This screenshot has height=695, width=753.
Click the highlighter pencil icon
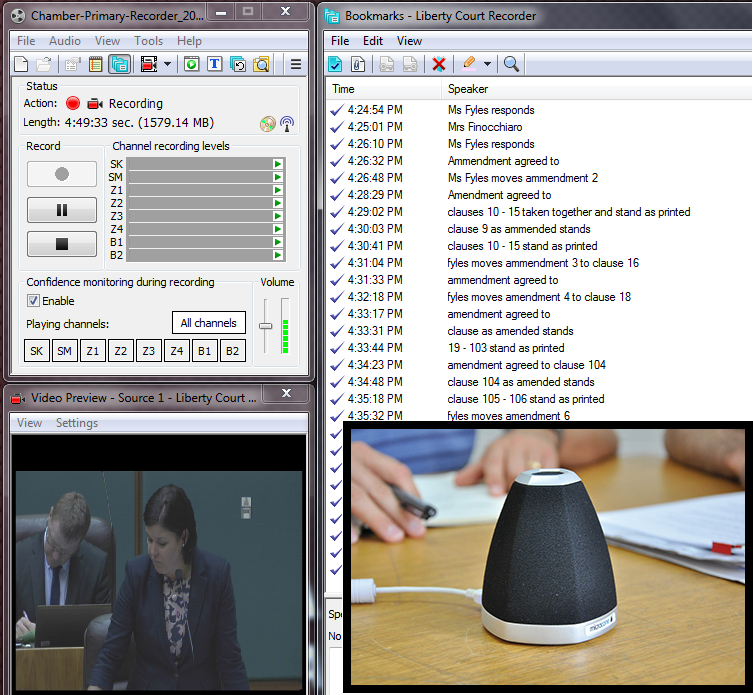point(469,63)
